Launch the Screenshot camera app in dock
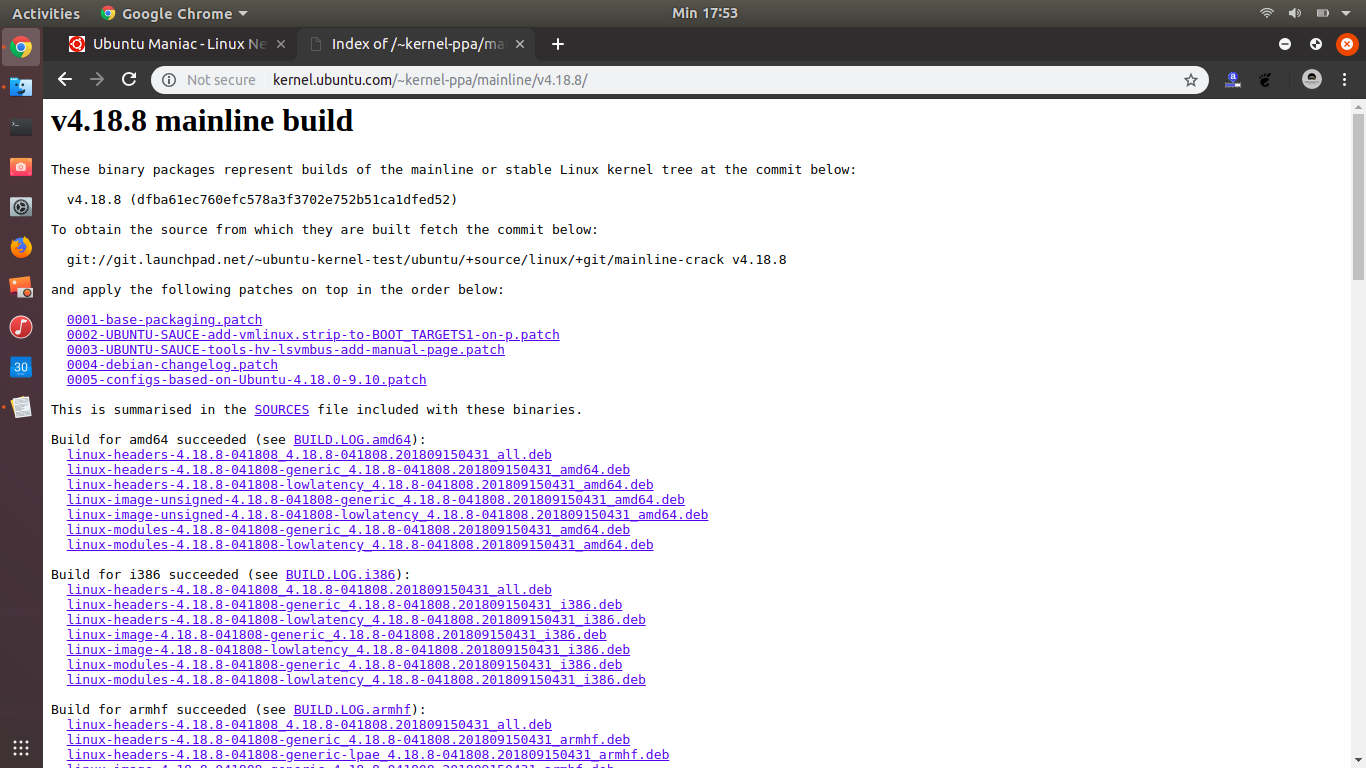1366x768 pixels. pos(21,167)
